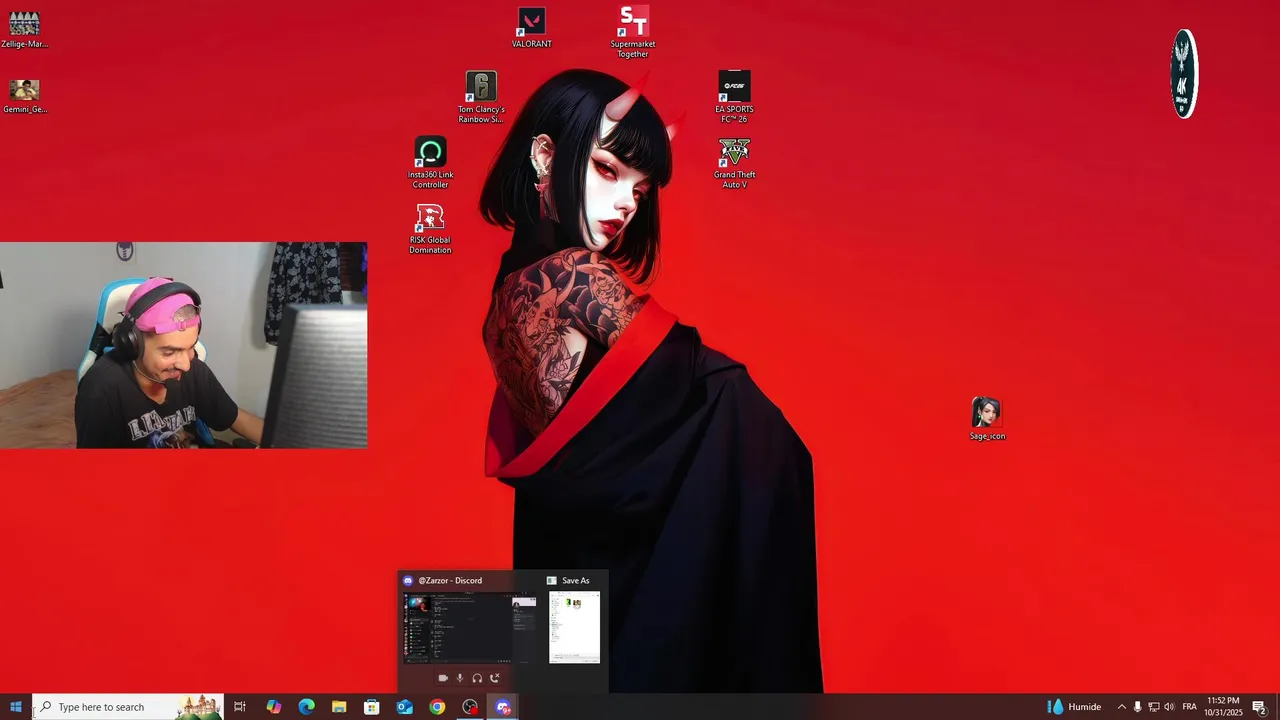Image resolution: width=1280 pixels, height=720 pixels.
Task: Select the Zellige-Mar... image file icon
Action: (25, 29)
